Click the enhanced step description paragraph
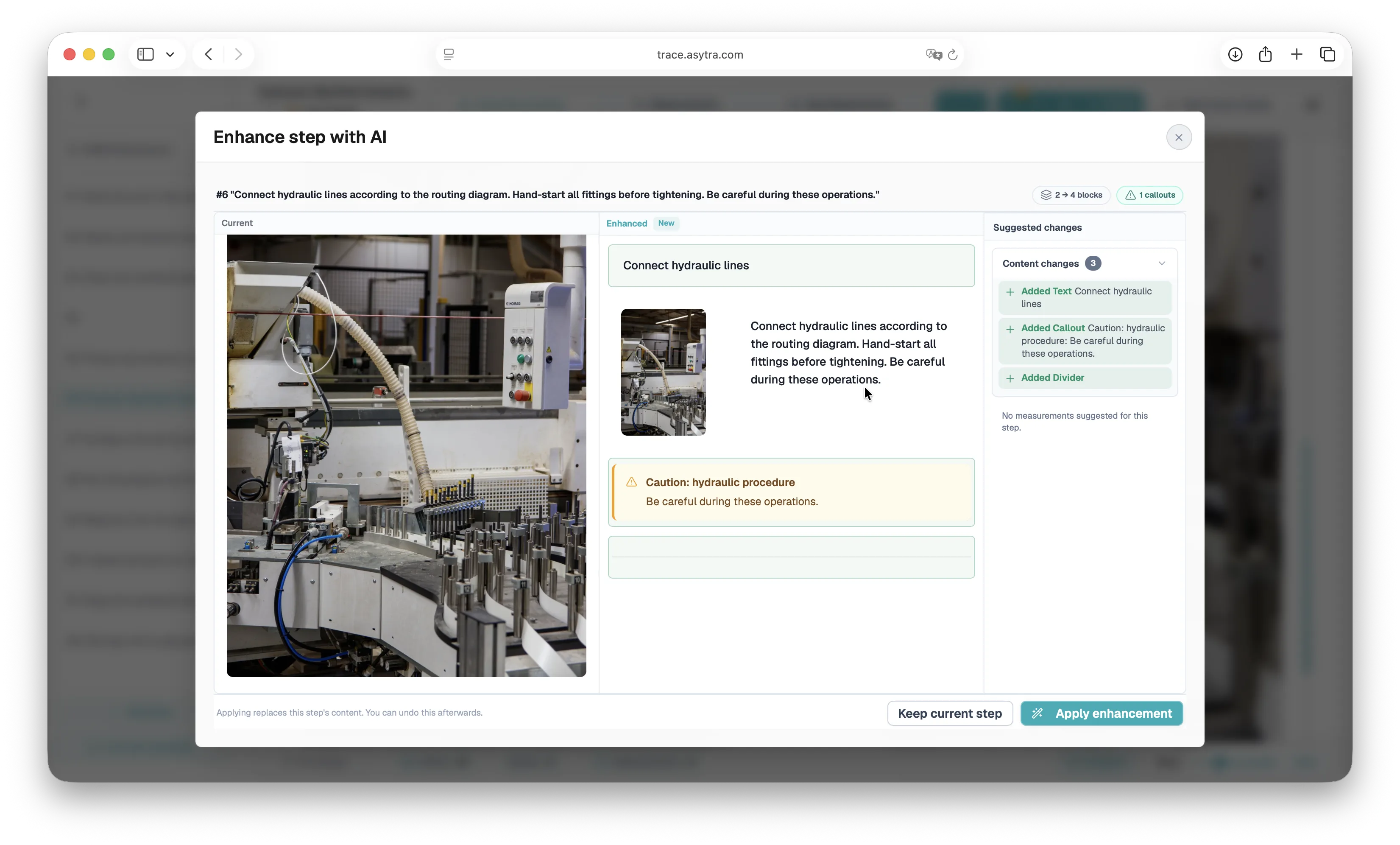The image size is (1400, 845). (849, 353)
